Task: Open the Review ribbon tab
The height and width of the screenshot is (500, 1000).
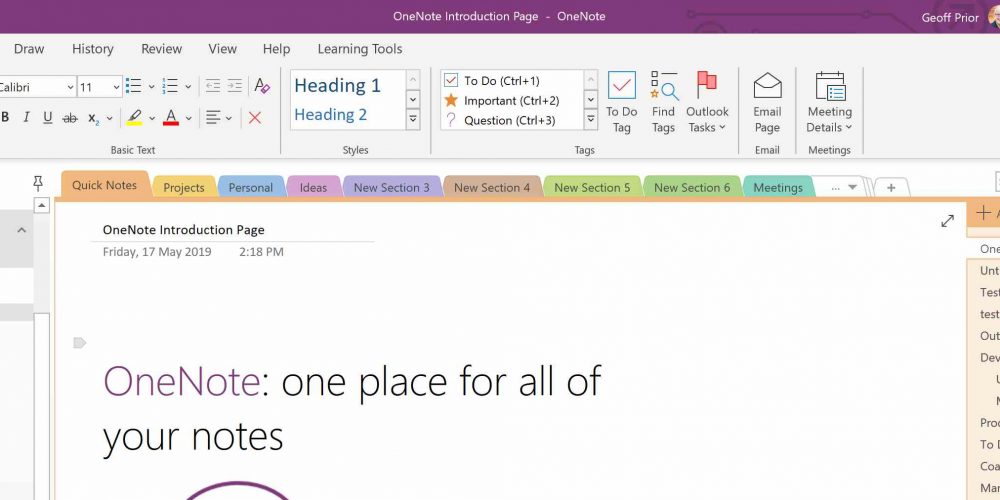Action: point(161,49)
